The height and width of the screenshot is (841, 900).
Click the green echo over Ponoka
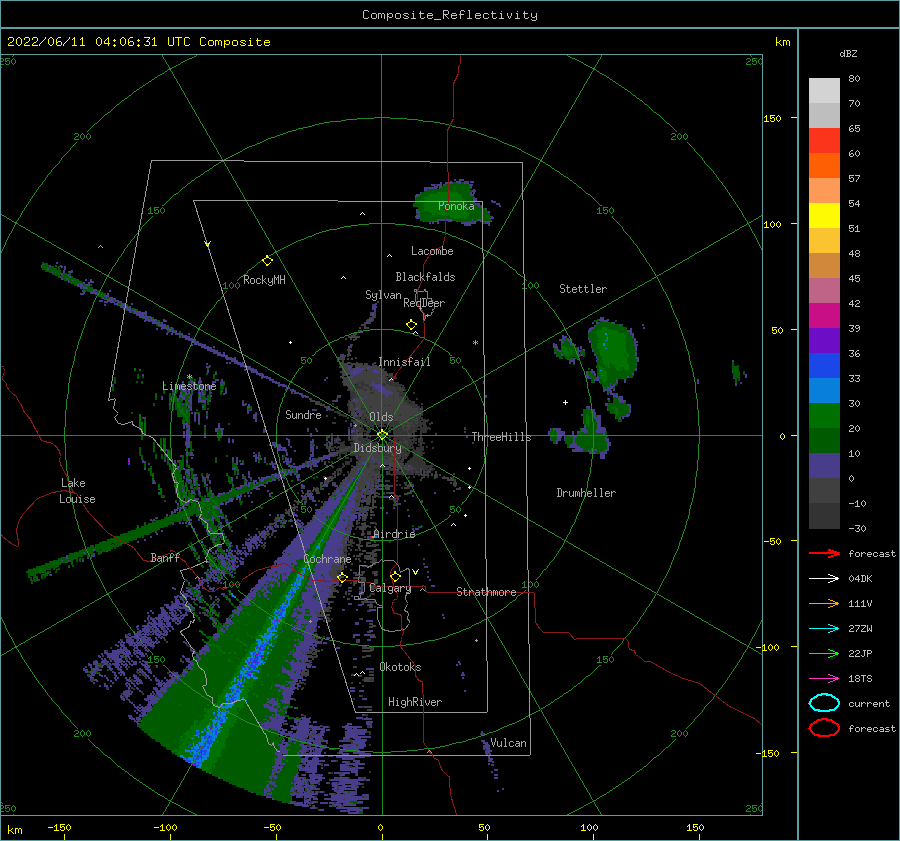452,203
